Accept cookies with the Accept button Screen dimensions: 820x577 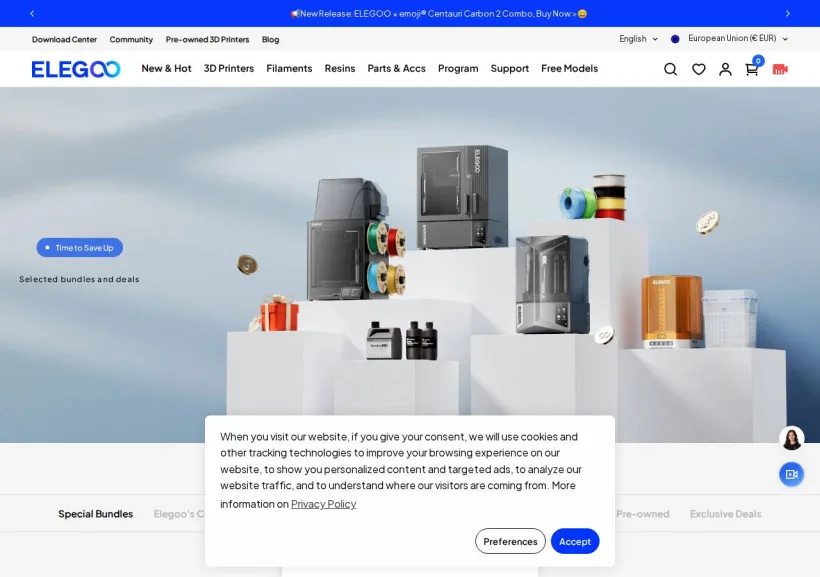[575, 541]
